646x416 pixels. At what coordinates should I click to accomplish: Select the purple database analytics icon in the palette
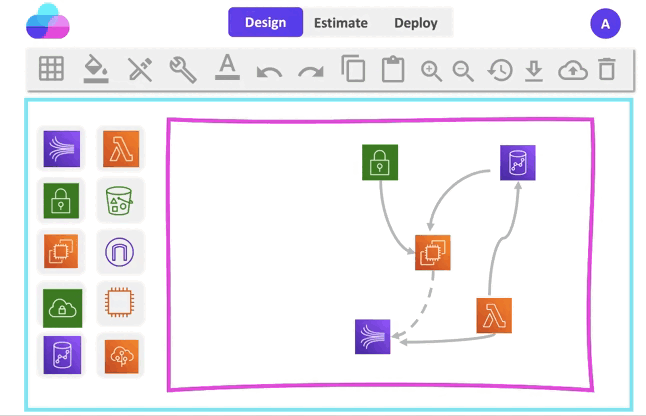(62, 355)
